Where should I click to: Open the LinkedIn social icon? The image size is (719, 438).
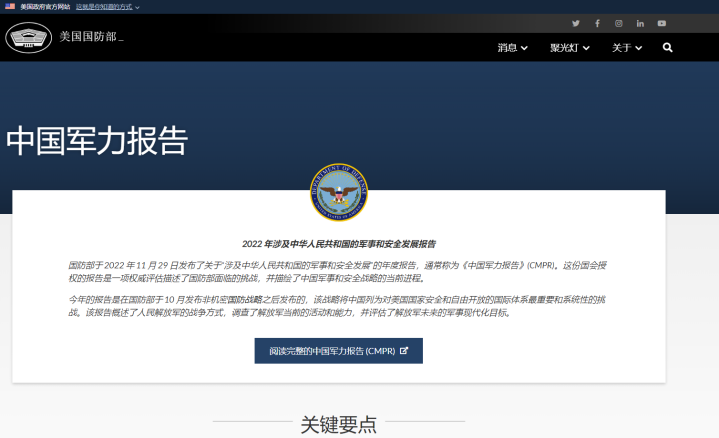pyautogui.click(x=640, y=23)
